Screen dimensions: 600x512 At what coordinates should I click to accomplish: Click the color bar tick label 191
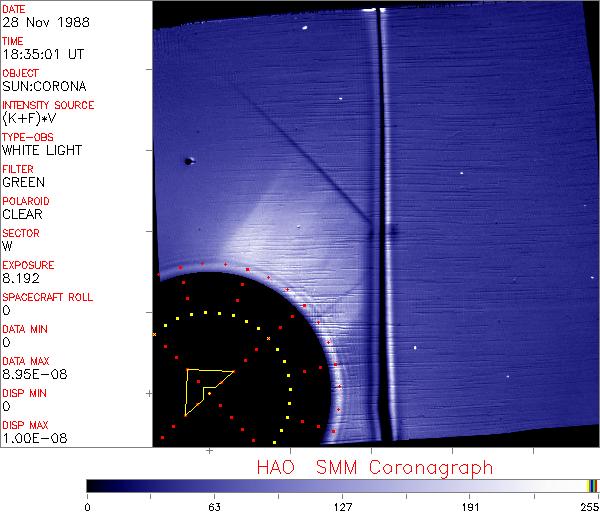(469, 505)
